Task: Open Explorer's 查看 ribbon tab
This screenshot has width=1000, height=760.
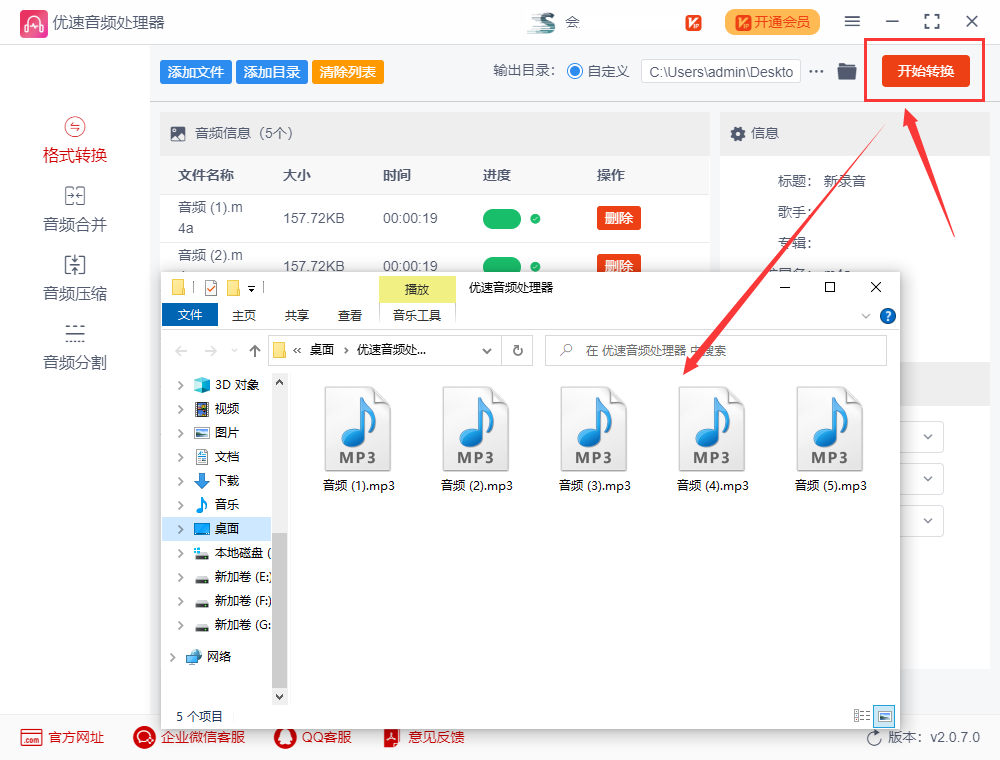Action: coord(349,316)
